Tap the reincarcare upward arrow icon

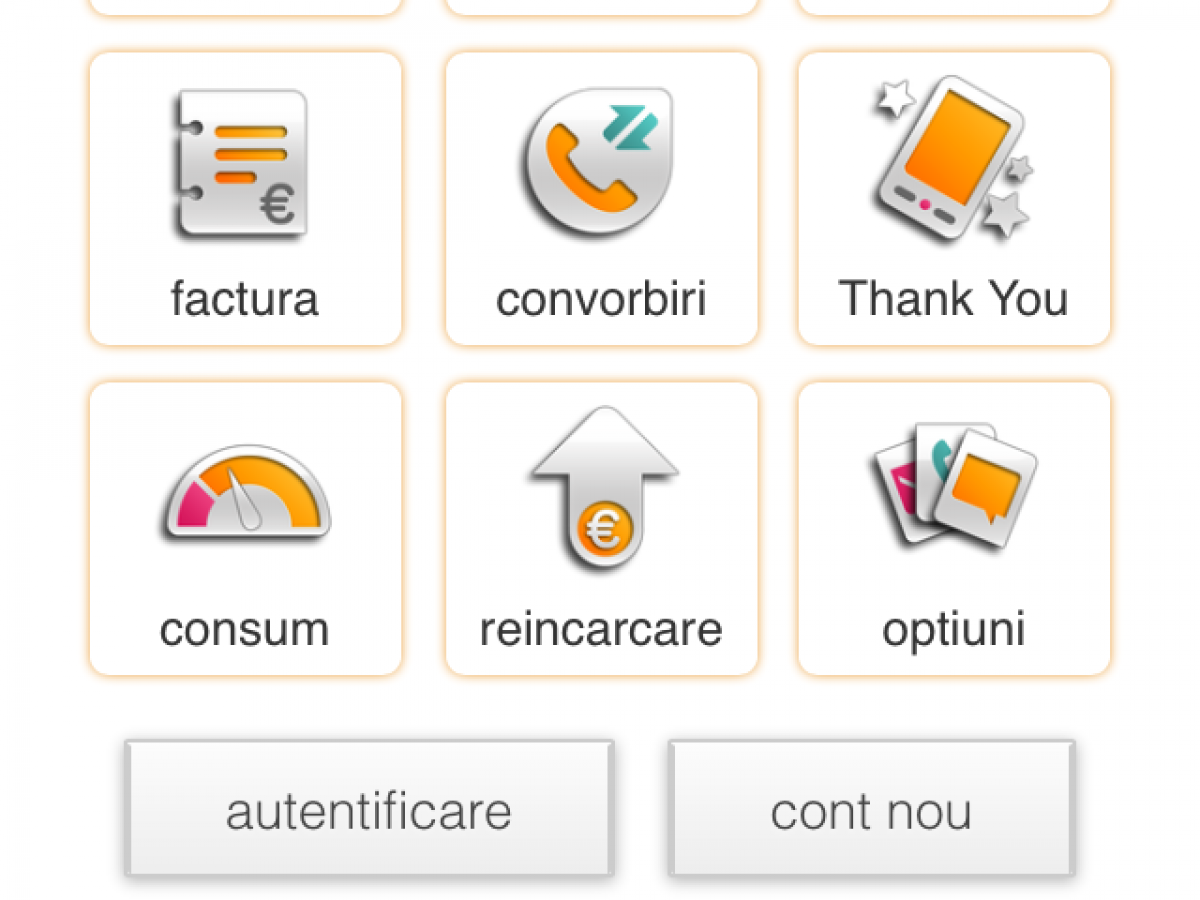point(604,488)
